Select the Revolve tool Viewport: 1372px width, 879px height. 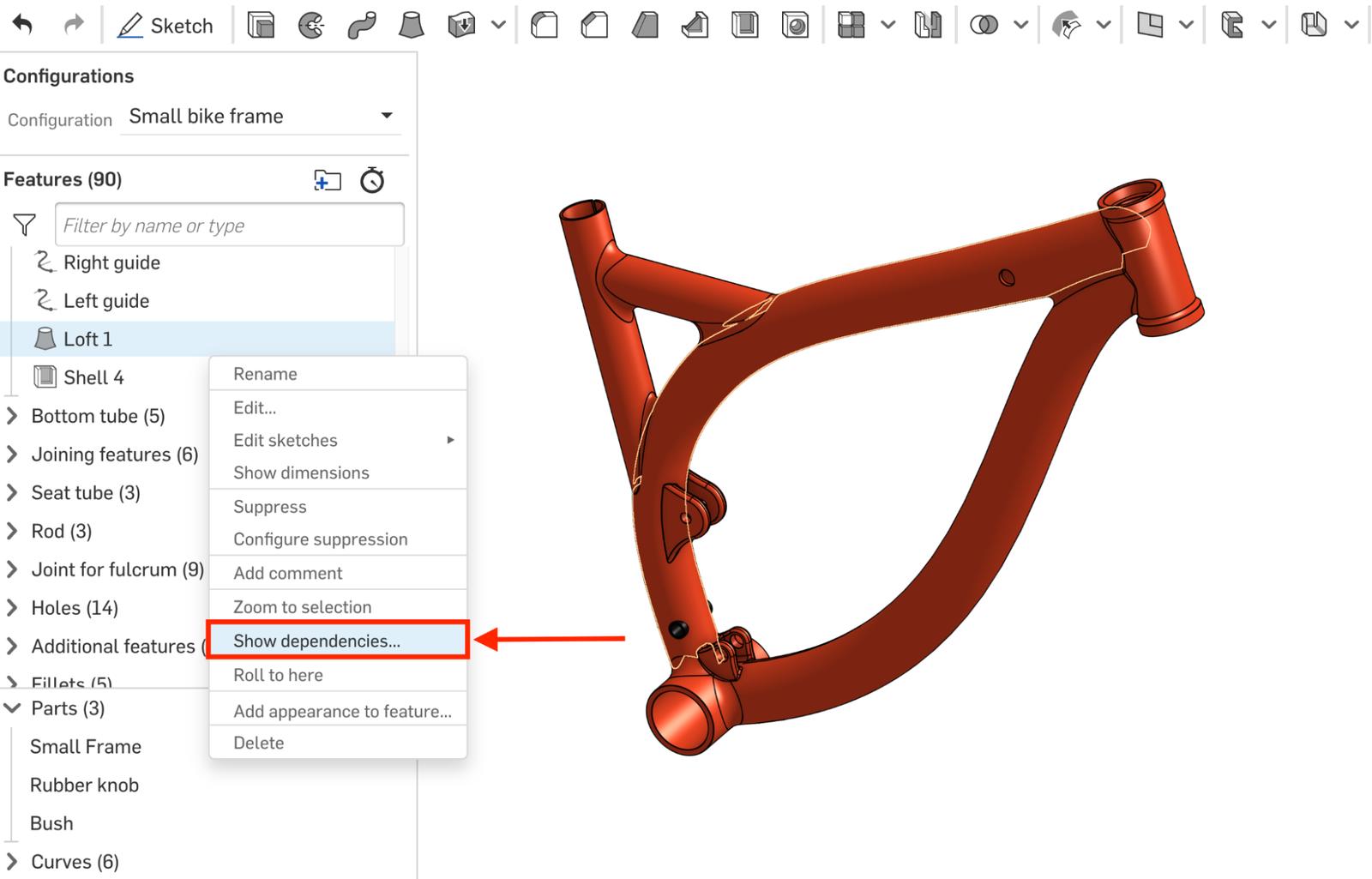311,26
